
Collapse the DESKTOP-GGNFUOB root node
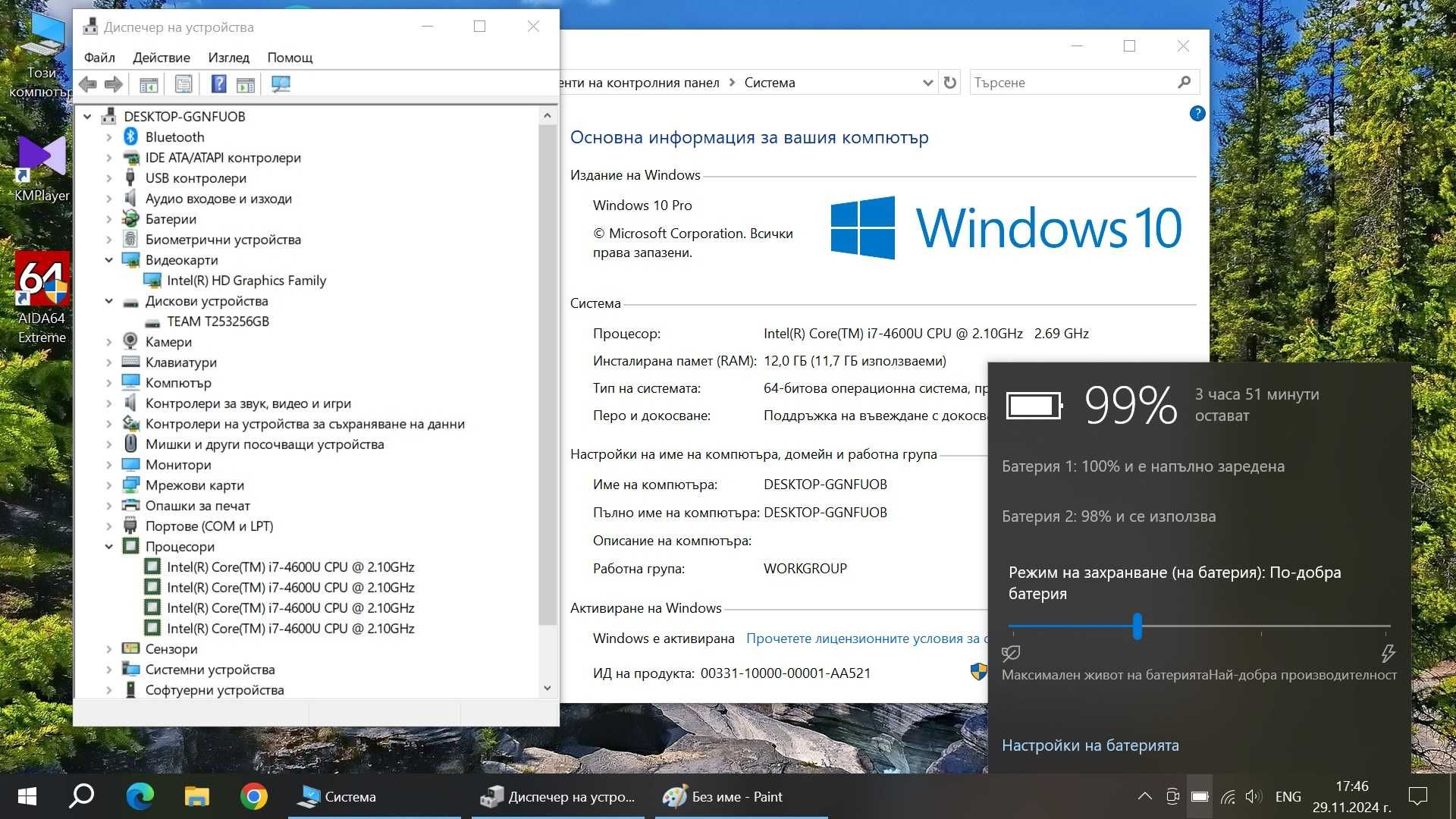pyautogui.click(x=87, y=116)
